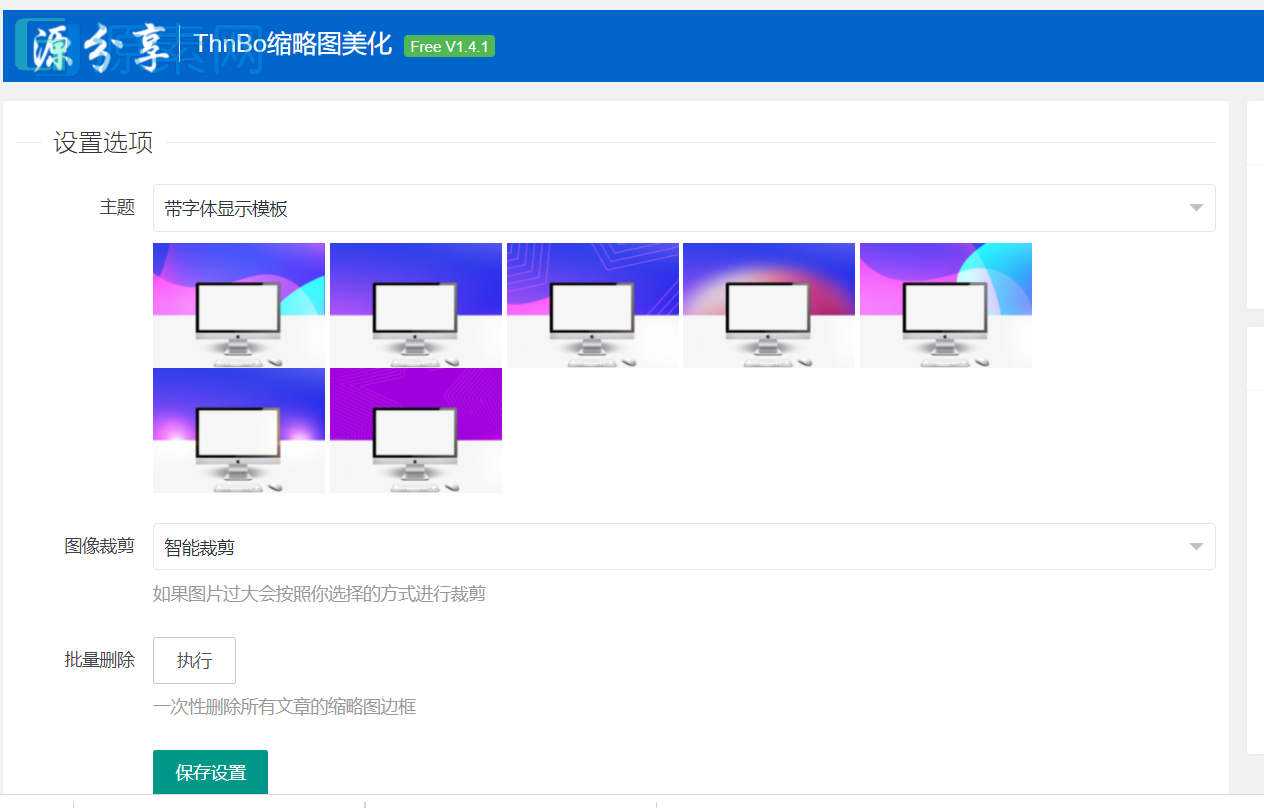Click the Free V1.4.1 version badge
This screenshot has width=1264, height=808.
pyautogui.click(x=449, y=46)
